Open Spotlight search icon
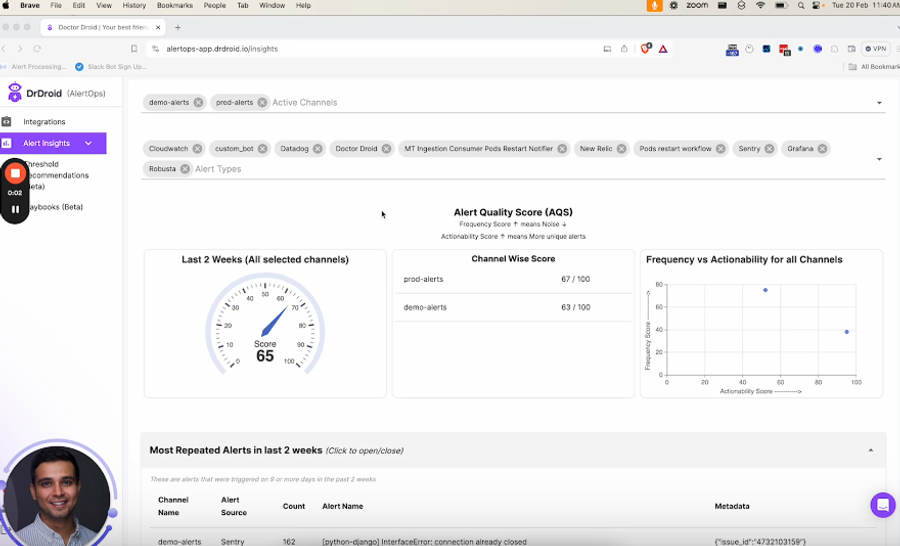 tap(801, 5)
